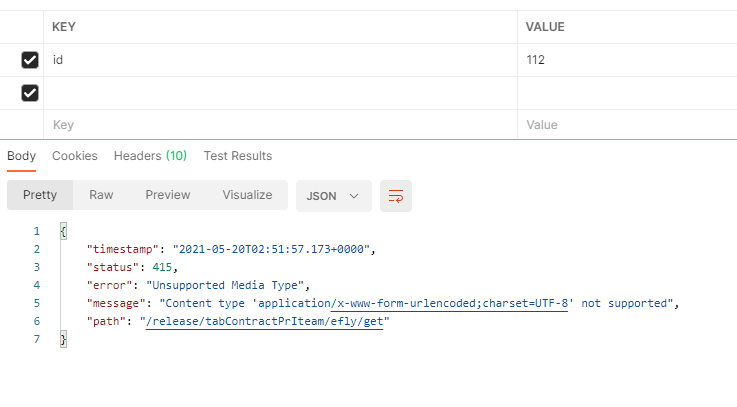Switch to the Body response tab
737x407 pixels.
click(x=21, y=156)
